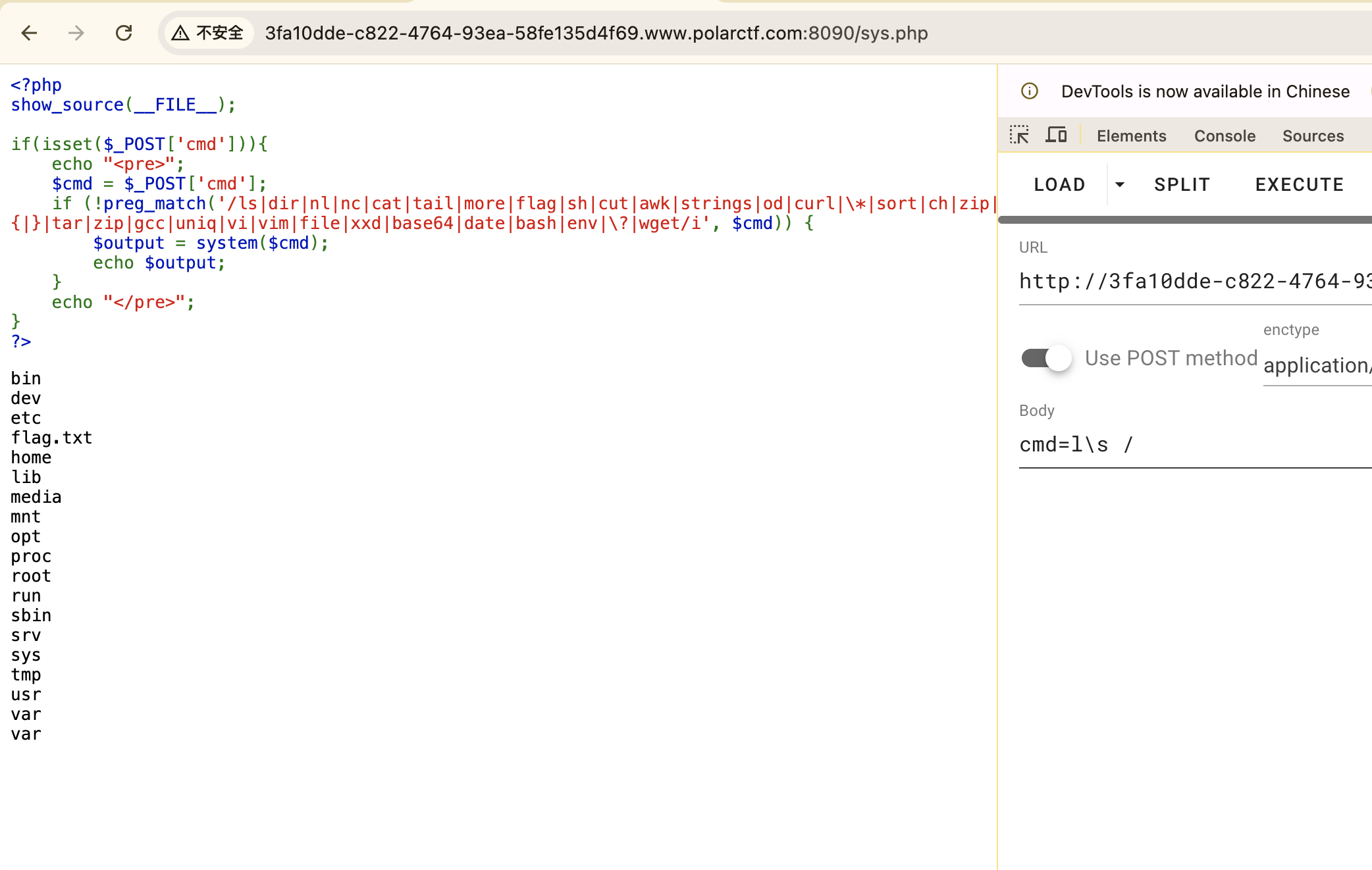Image resolution: width=1372 pixels, height=870 pixels.
Task: Open the Console tab
Action: (1225, 136)
